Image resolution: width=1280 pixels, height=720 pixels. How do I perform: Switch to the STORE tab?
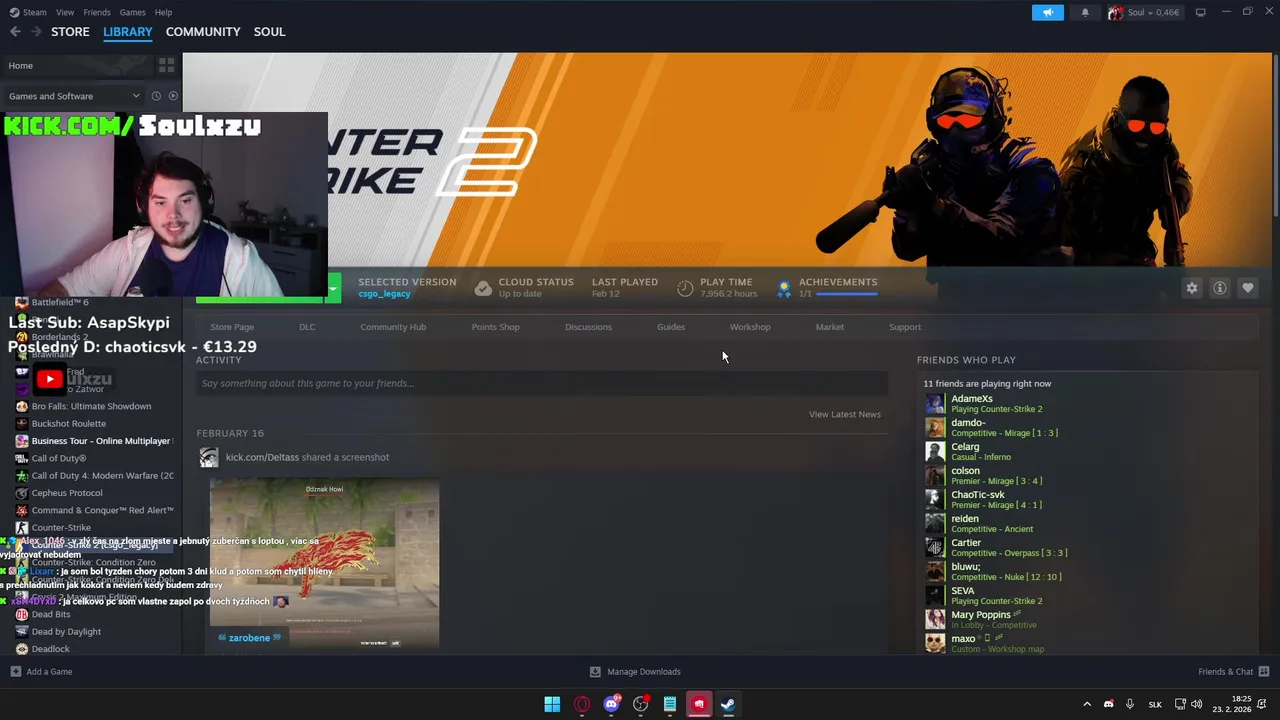pos(70,32)
